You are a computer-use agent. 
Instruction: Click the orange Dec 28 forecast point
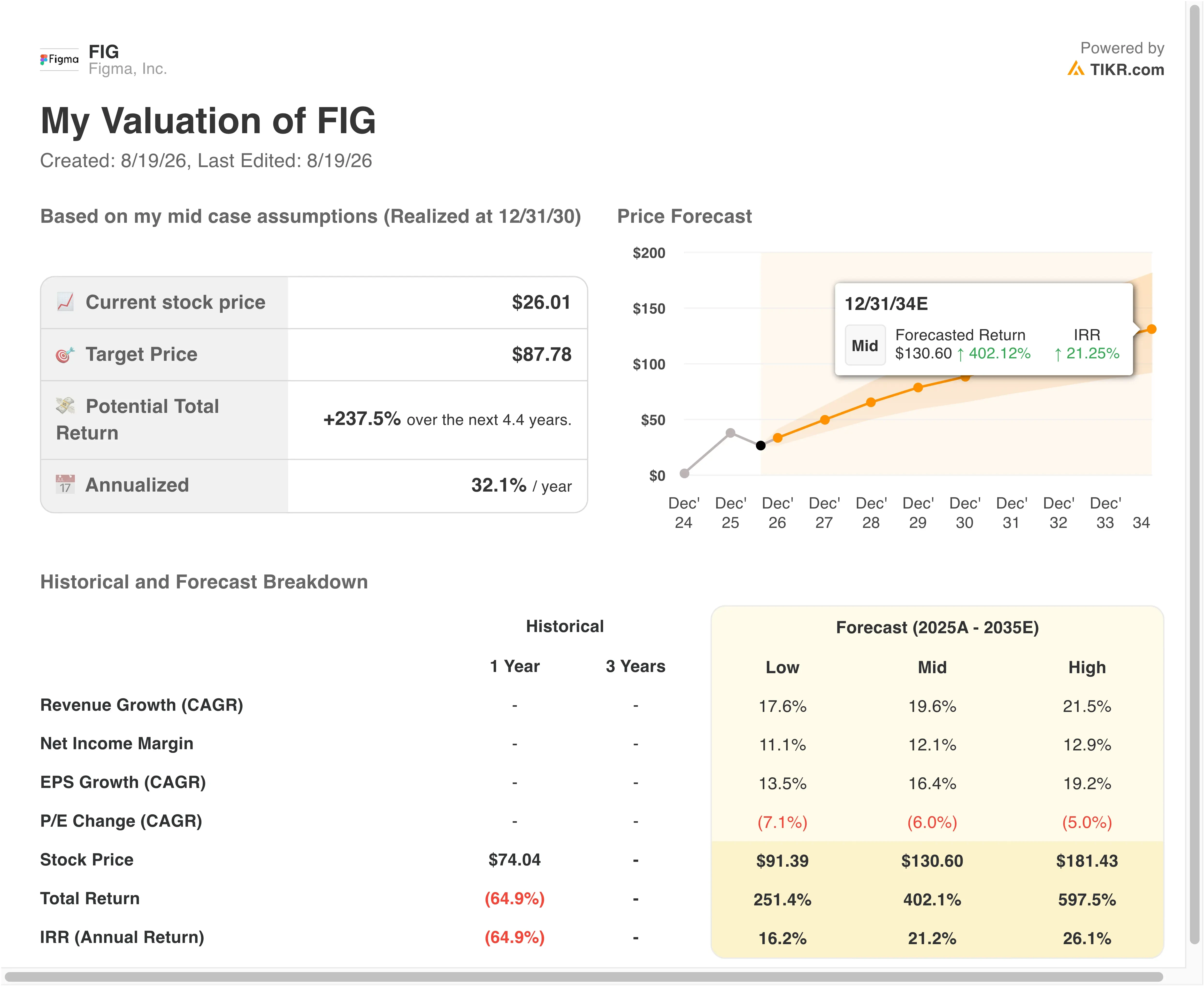point(871,402)
